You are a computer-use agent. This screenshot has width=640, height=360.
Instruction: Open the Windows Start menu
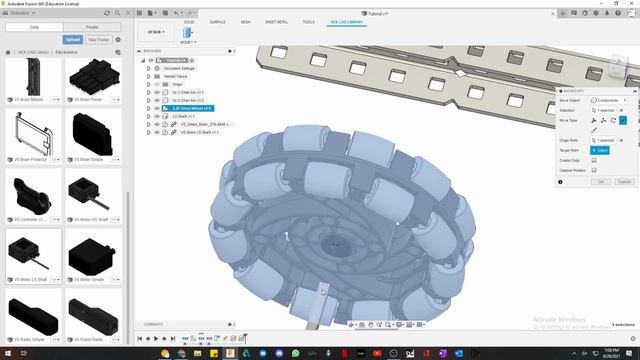click(8, 353)
